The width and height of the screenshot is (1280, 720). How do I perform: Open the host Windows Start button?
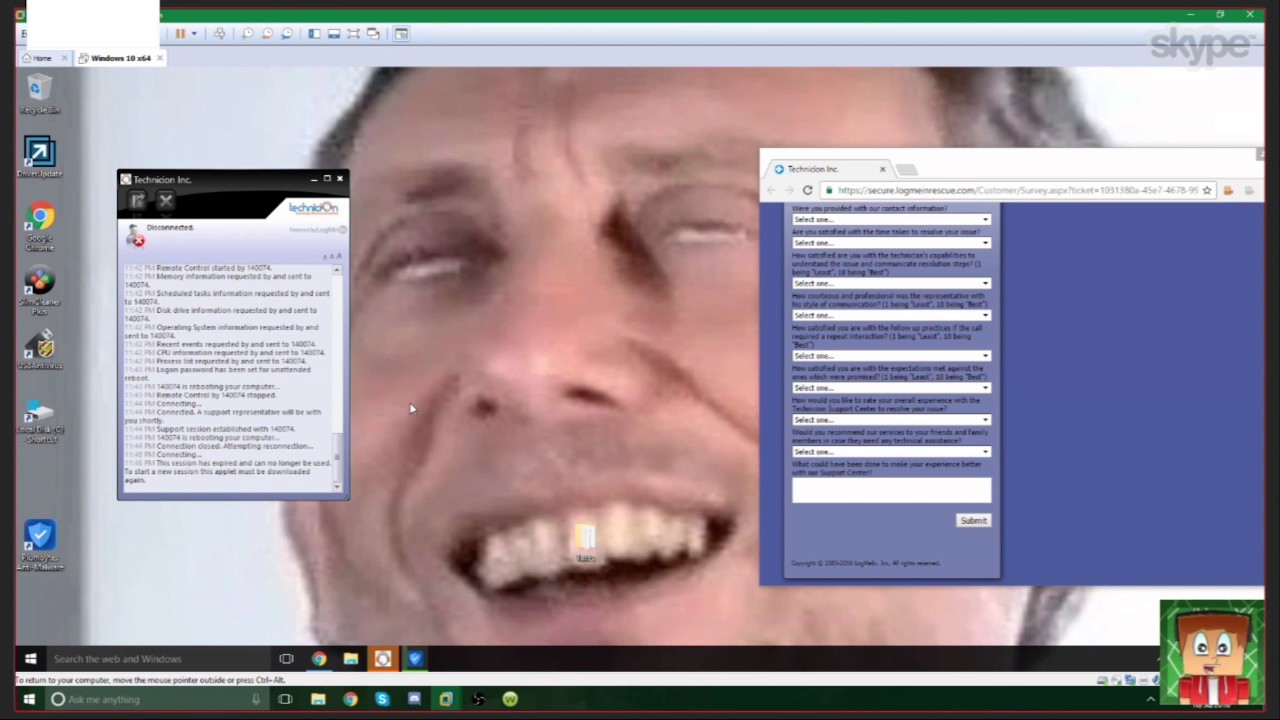[x=28, y=700]
